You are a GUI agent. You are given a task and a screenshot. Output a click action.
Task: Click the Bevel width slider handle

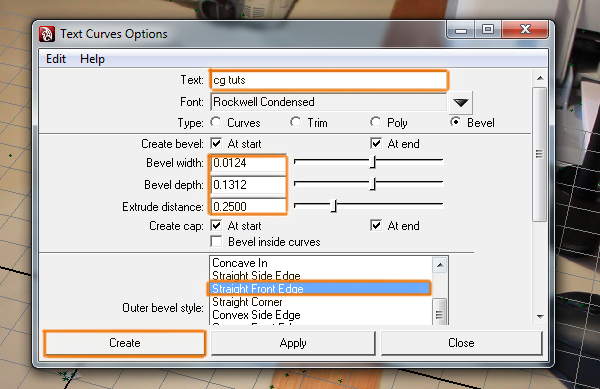click(x=373, y=162)
